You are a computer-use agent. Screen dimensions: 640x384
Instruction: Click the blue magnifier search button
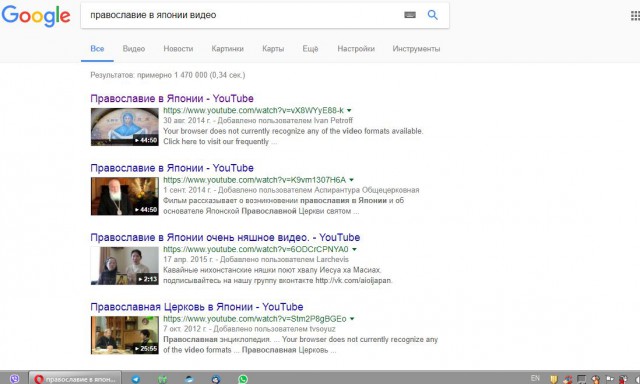(433, 15)
